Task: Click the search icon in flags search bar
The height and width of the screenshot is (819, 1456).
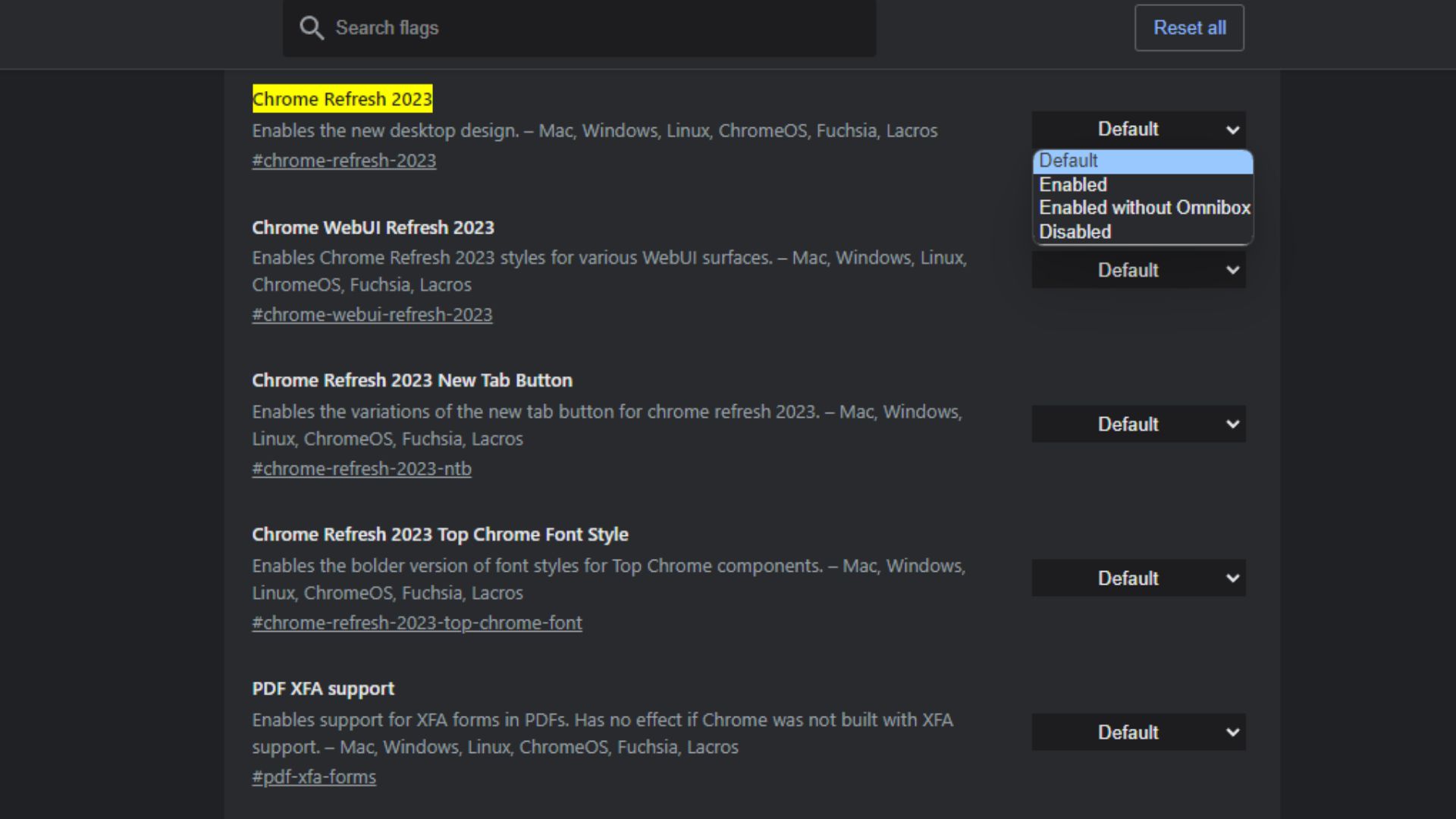Action: pos(313,28)
